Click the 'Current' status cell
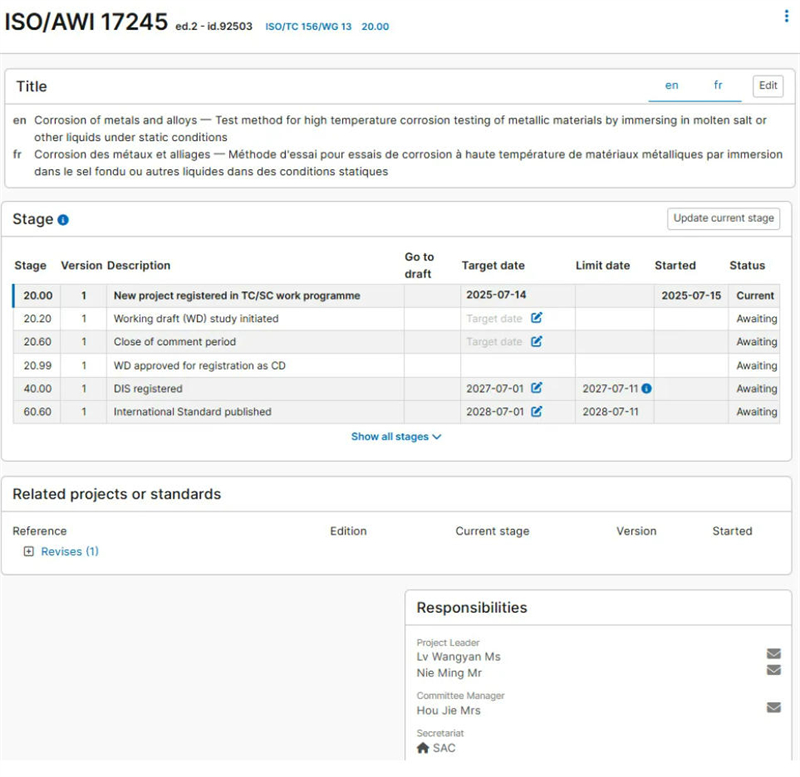This screenshot has height=777, width=800. pos(755,296)
